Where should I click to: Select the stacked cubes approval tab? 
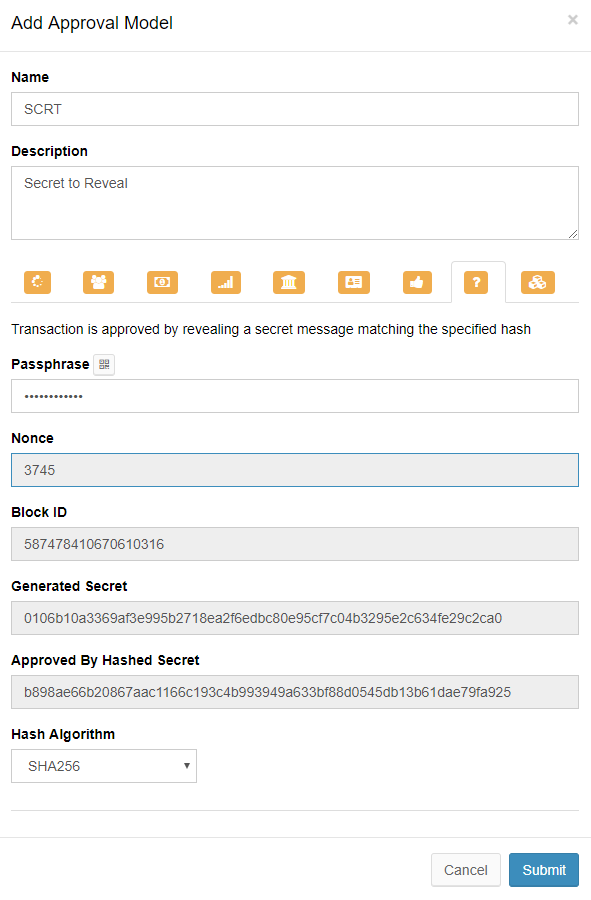pos(538,282)
